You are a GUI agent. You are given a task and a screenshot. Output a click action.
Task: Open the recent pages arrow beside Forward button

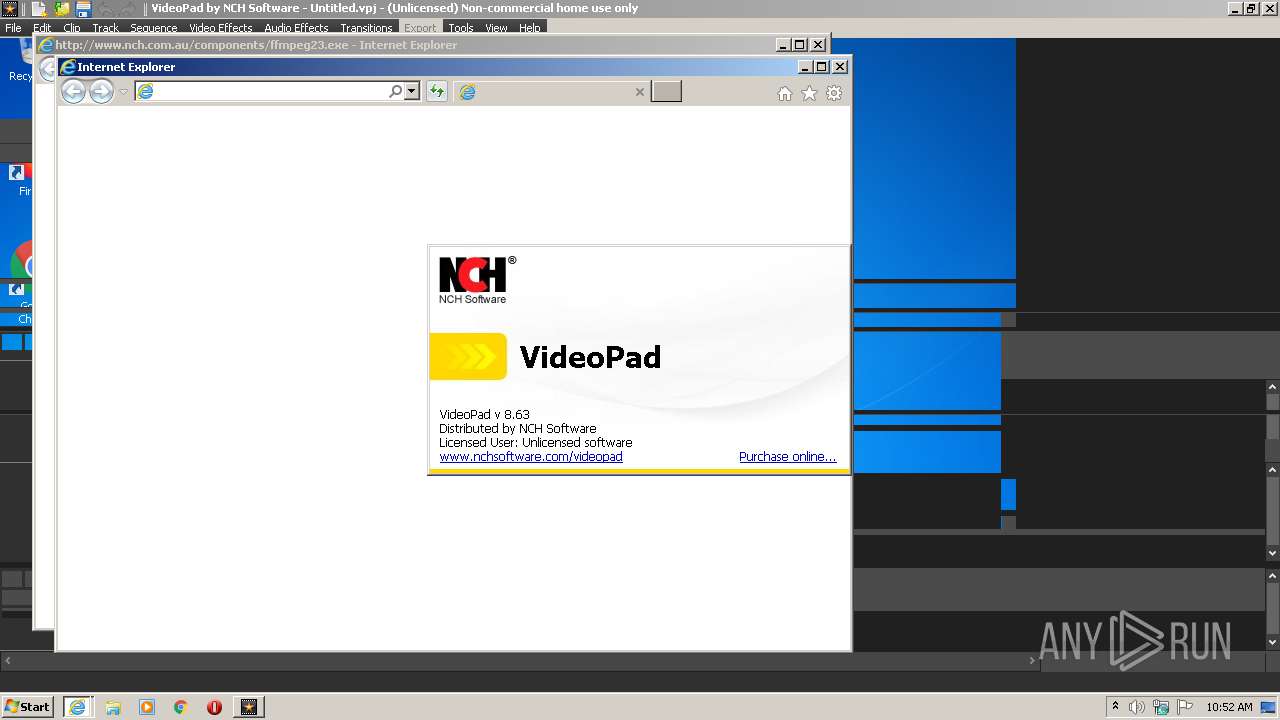click(124, 92)
